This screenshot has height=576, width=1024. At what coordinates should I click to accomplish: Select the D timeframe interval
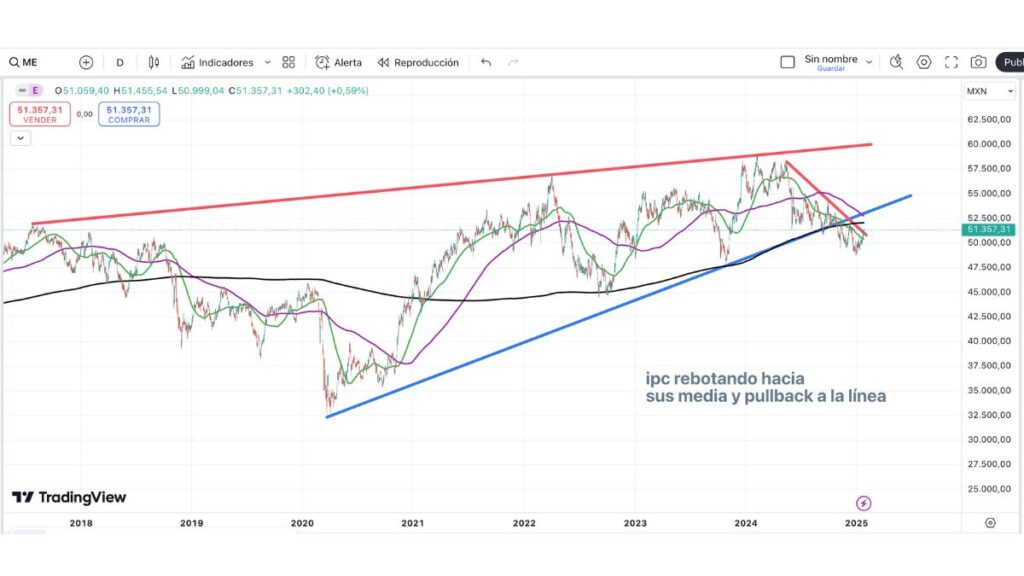tap(120, 62)
